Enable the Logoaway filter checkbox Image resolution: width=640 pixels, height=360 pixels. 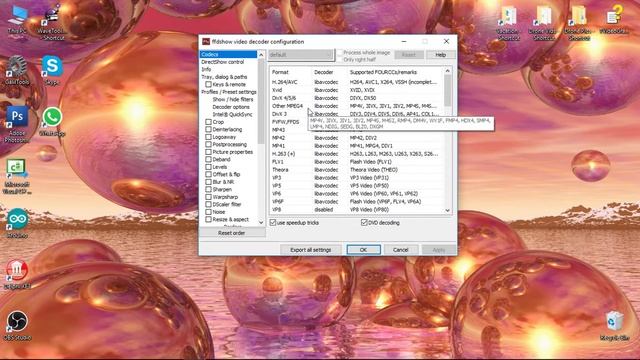tap(208, 137)
